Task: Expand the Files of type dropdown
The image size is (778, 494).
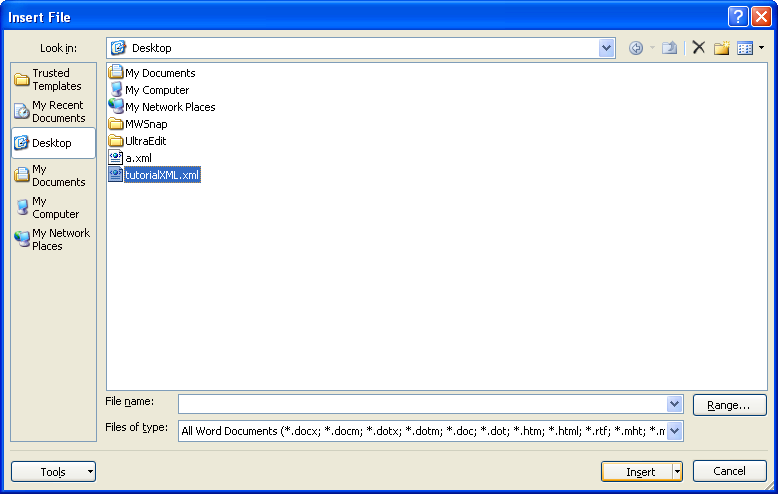Action: coord(674,431)
